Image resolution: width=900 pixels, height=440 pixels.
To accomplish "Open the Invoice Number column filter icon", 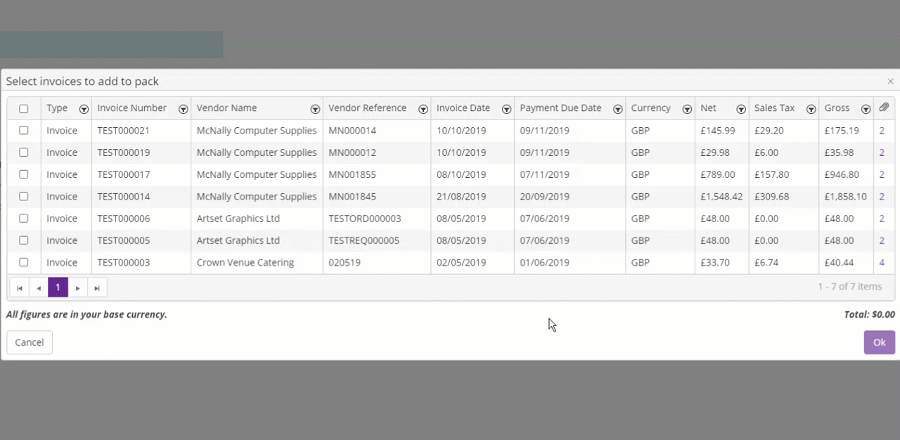I will 183,109.
